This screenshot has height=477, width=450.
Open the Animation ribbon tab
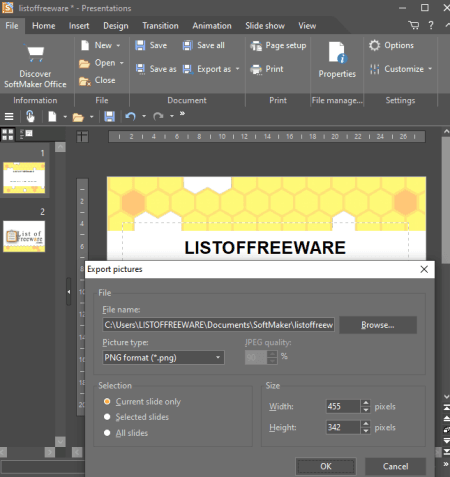pos(212,26)
